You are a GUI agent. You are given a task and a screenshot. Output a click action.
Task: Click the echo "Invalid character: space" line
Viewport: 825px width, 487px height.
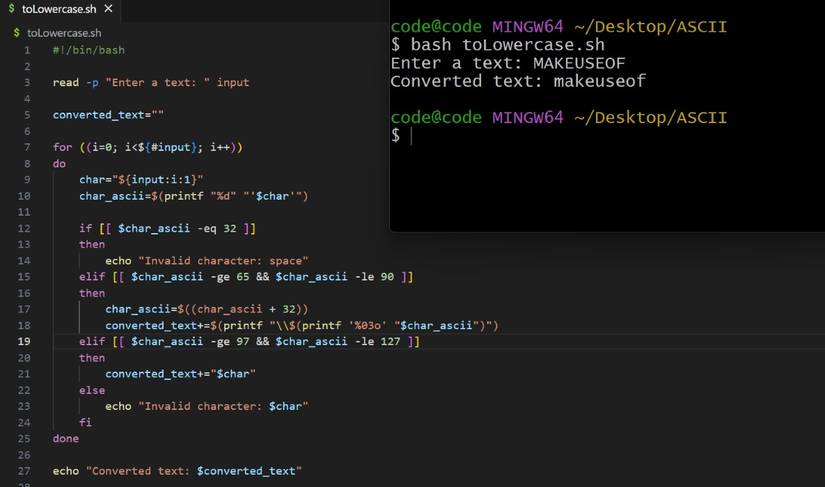(206, 260)
